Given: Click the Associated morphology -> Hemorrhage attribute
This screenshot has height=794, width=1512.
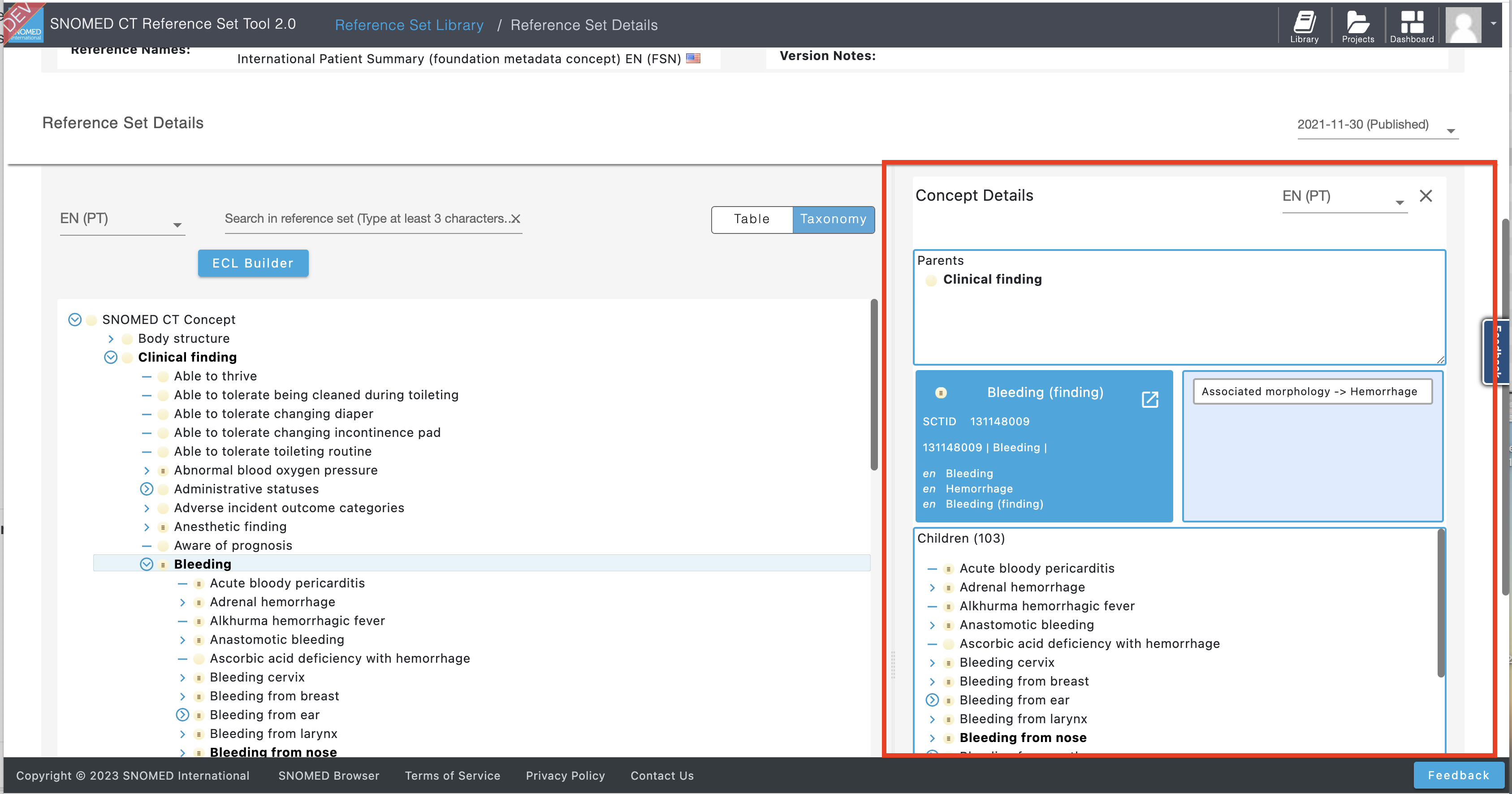Looking at the screenshot, I should [x=1313, y=392].
